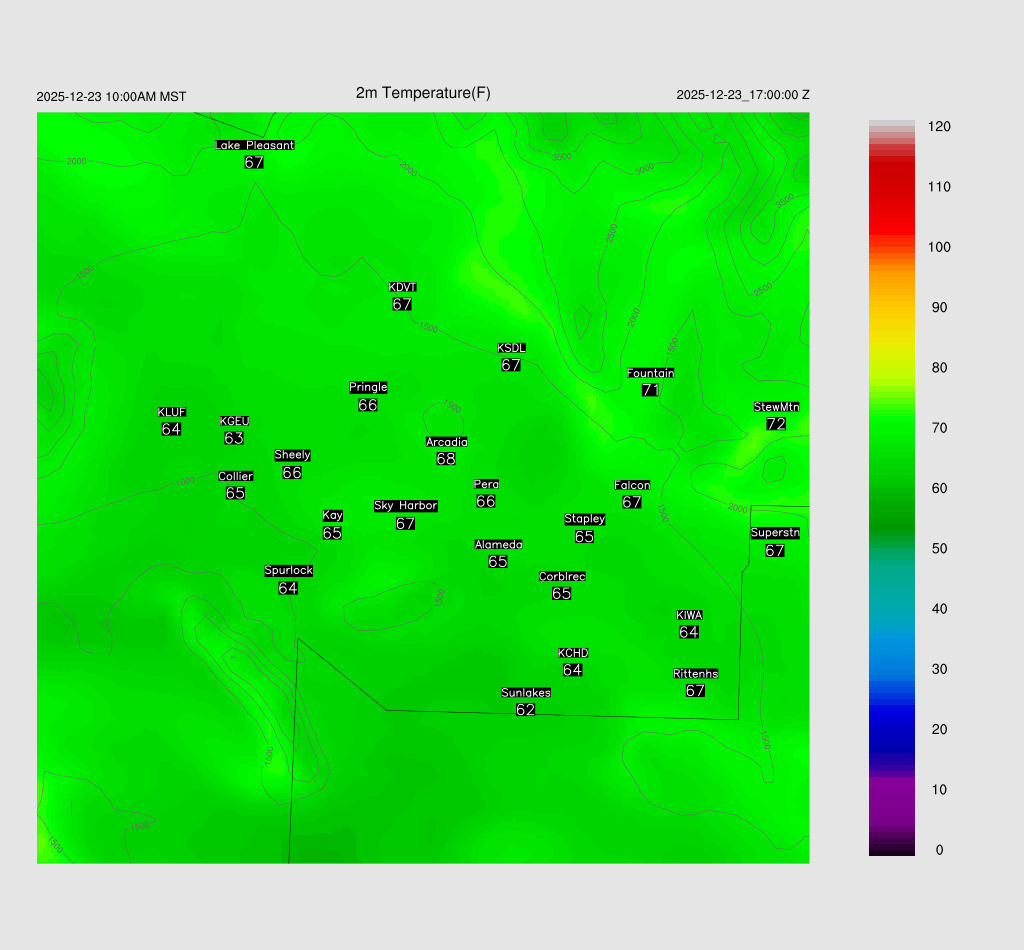Click the red 110 band on color bar
The image size is (1024, 950).
coord(891,187)
